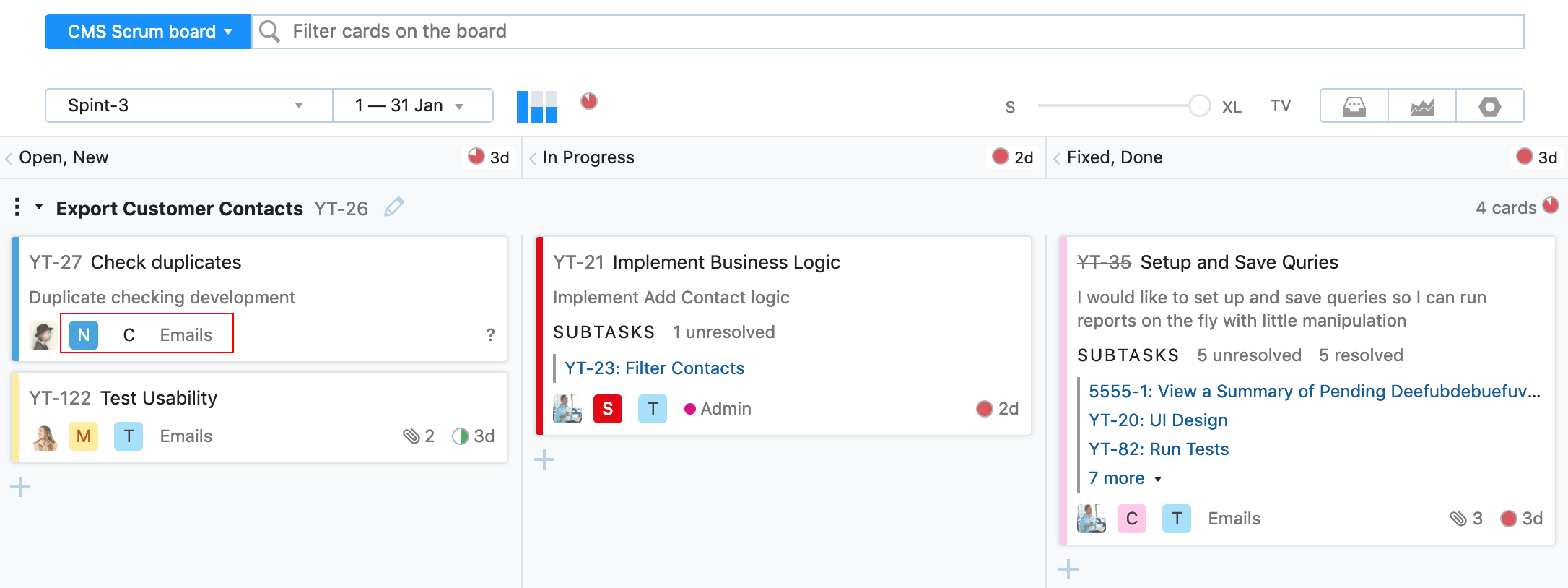The height and width of the screenshot is (588, 1568).
Task: Click the search magnifier icon
Action: [269, 32]
